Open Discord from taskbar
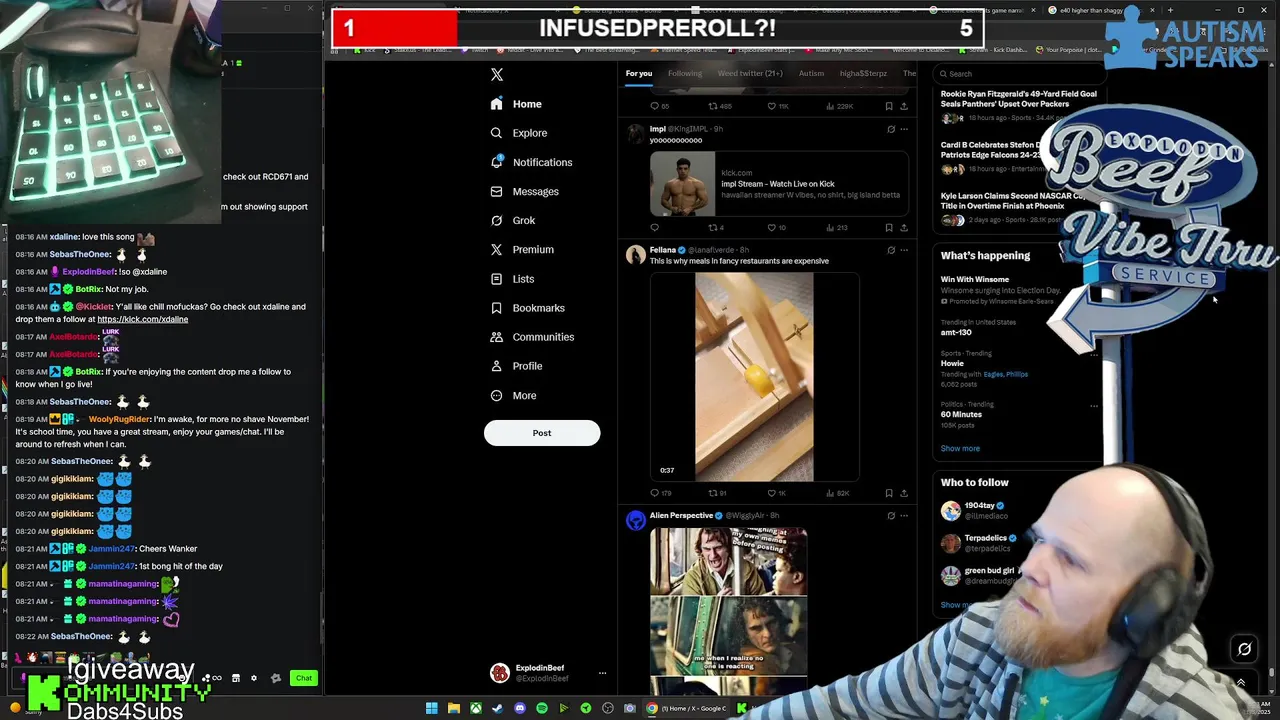Screen dimensions: 1280x720 [x=520, y=708]
